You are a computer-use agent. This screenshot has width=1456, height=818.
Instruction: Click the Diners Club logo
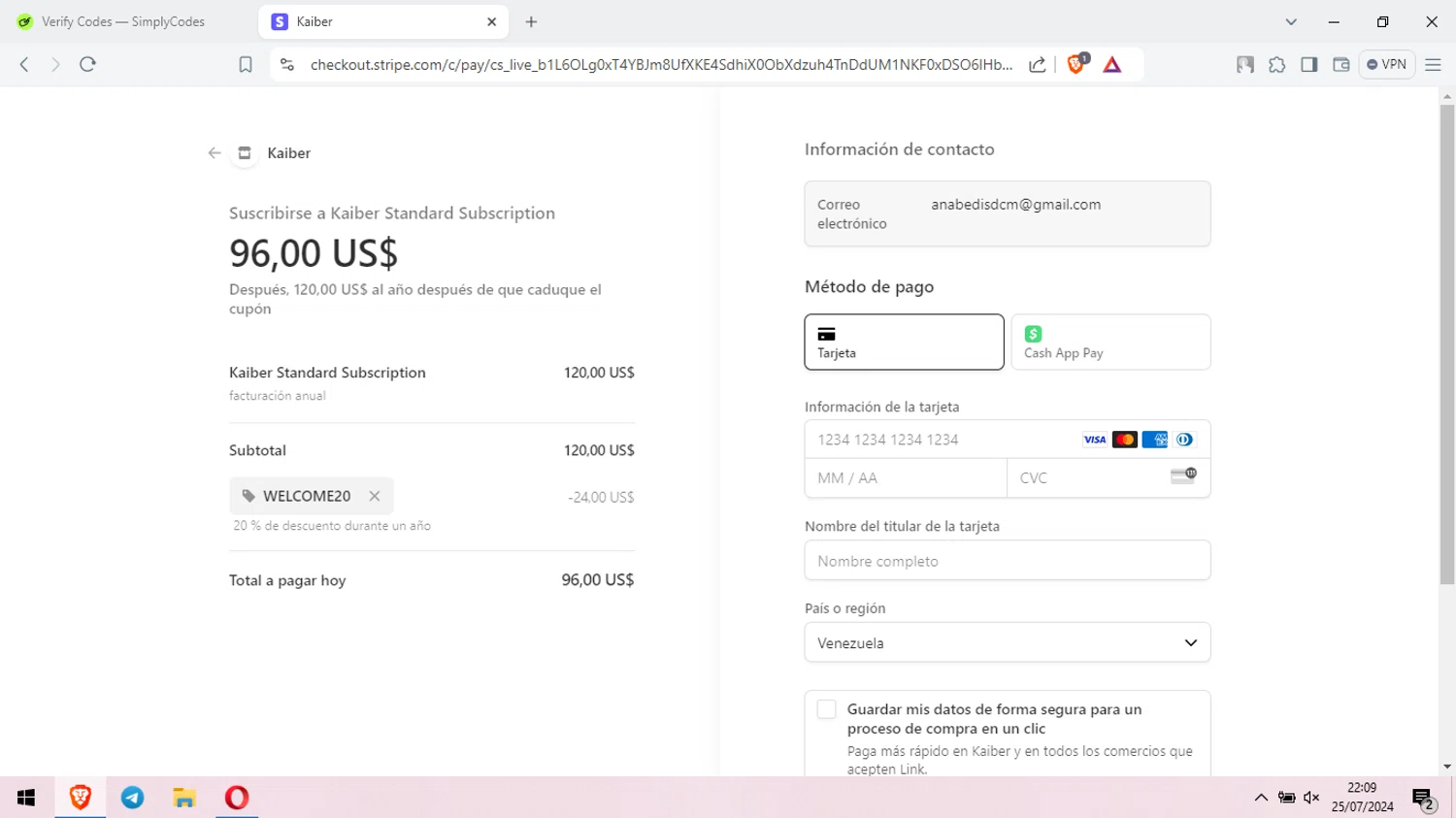tap(1184, 440)
